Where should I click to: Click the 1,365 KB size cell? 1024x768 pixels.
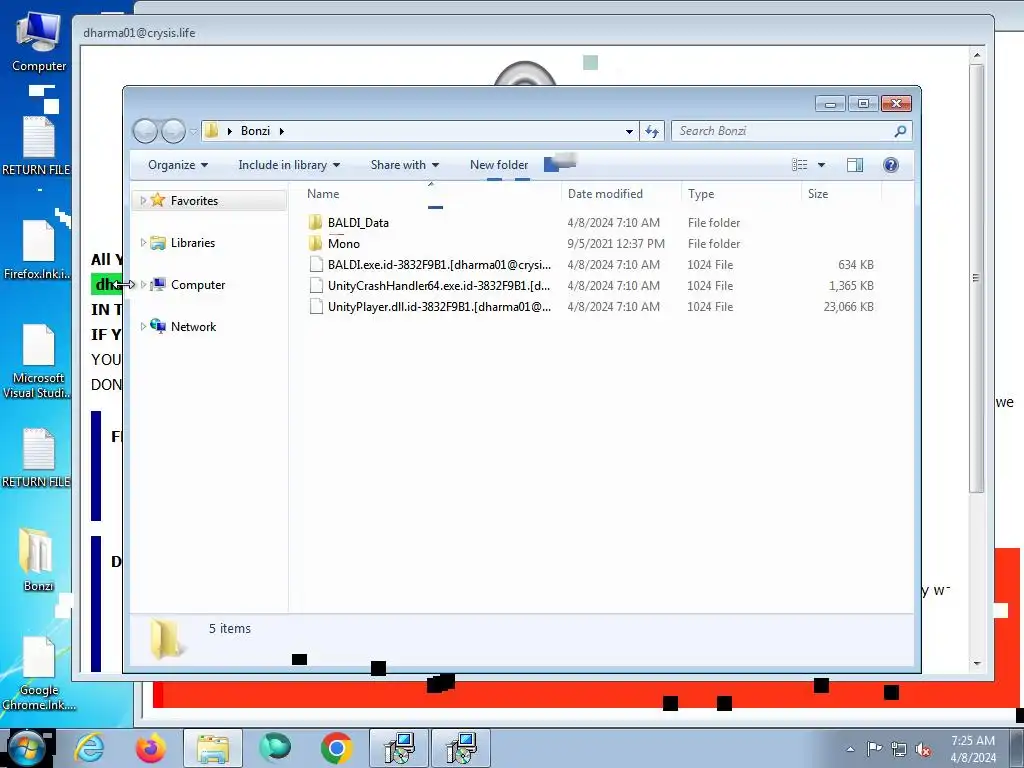pyautogui.click(x=851, y=285)
